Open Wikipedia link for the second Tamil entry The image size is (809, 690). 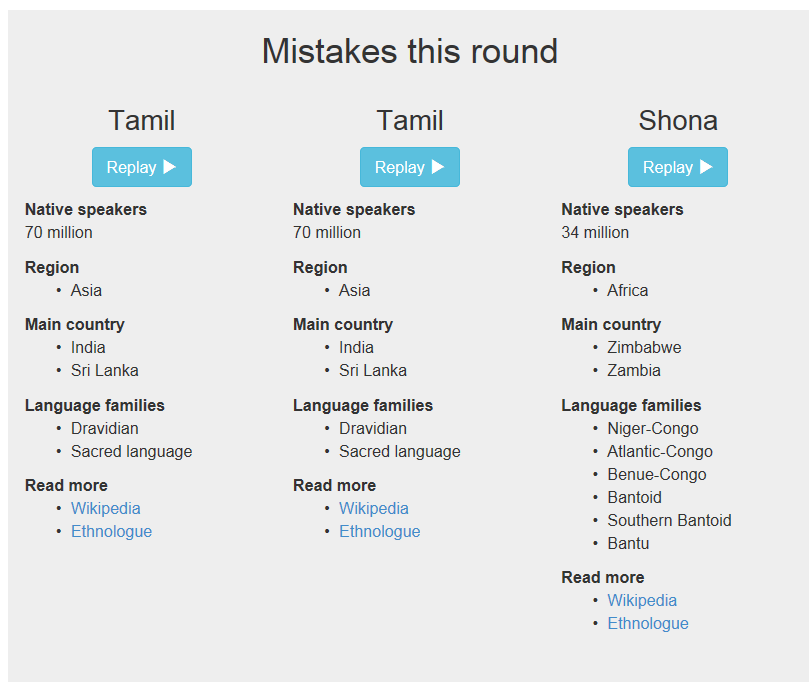[x=374, y=508]
